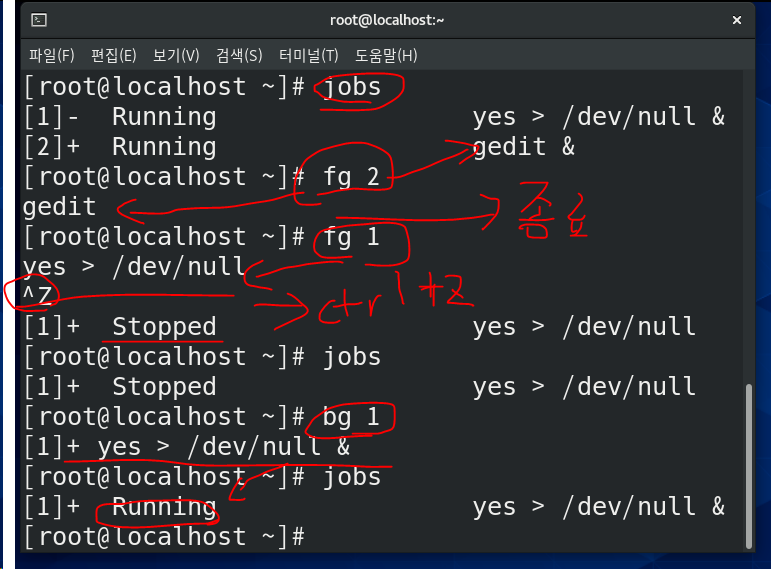
Task: Click underlined 'Stopped' status text
Action: tap(164, 327)
